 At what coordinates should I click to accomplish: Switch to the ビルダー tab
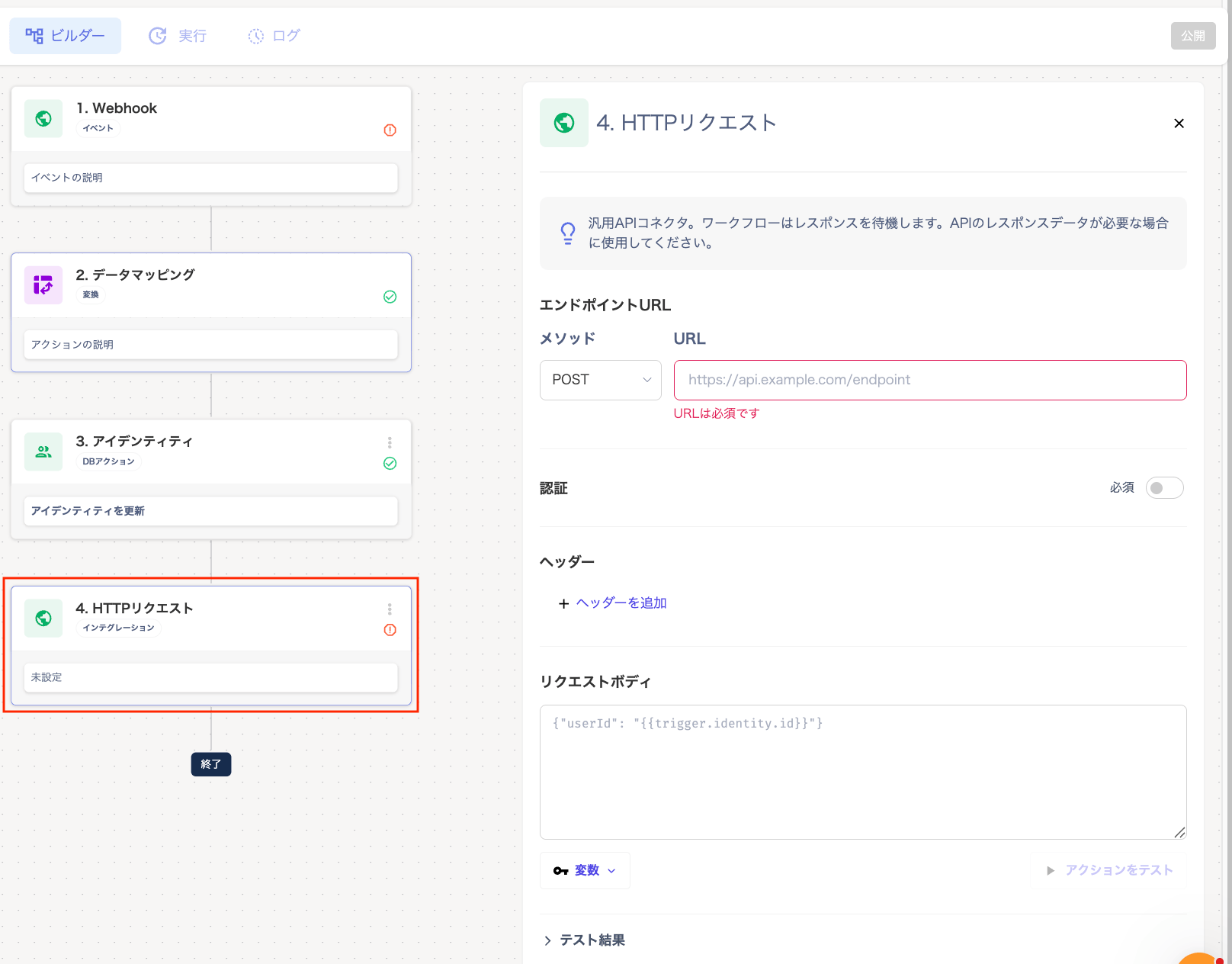tap(65, 36)
